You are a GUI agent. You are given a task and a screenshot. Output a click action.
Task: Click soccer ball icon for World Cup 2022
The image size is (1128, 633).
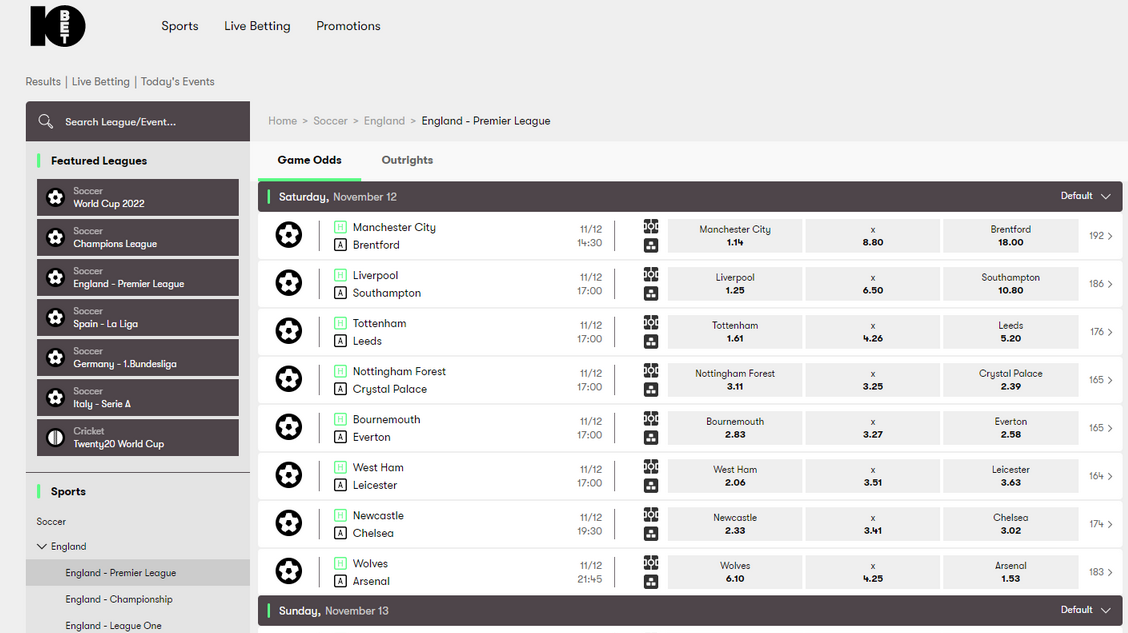(x=55, y=197)
